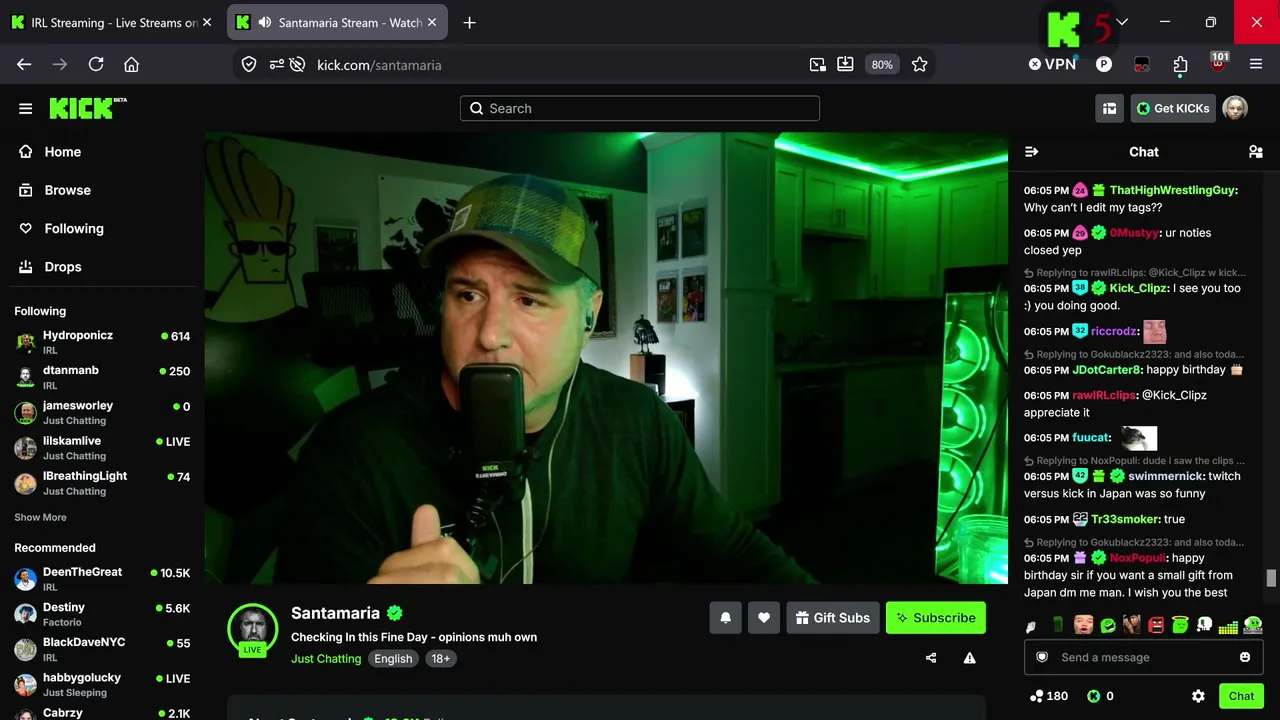Go to the Kick logo homepage
1280x720 pixels.
(88, 108)
